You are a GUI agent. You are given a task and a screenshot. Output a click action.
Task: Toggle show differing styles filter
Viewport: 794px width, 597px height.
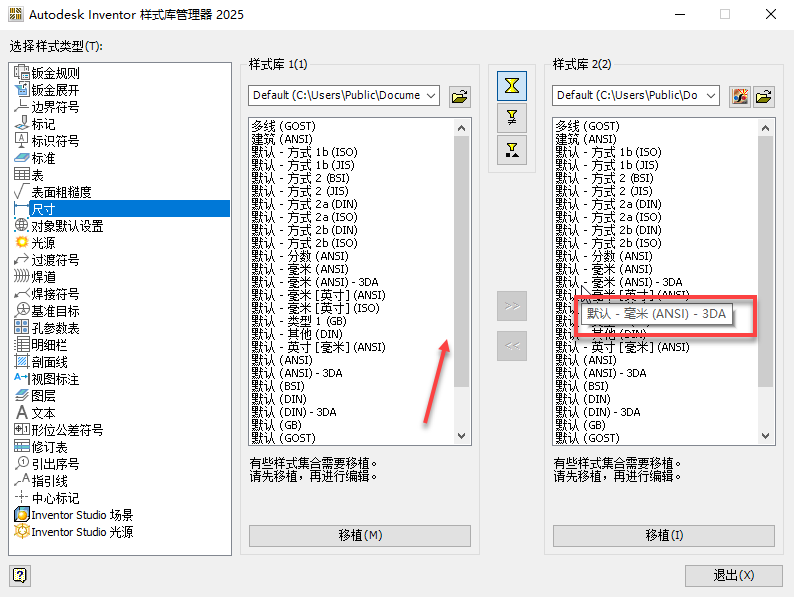(x=512, y=118)
